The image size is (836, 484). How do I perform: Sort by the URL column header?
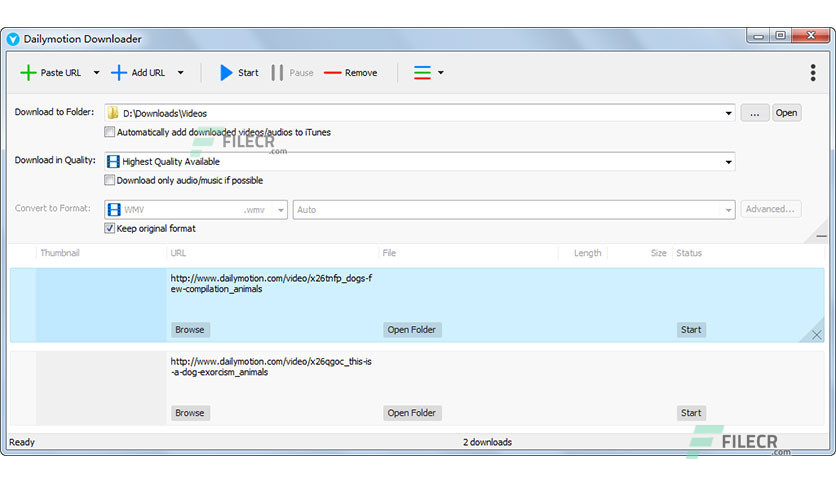pos(178,253)
